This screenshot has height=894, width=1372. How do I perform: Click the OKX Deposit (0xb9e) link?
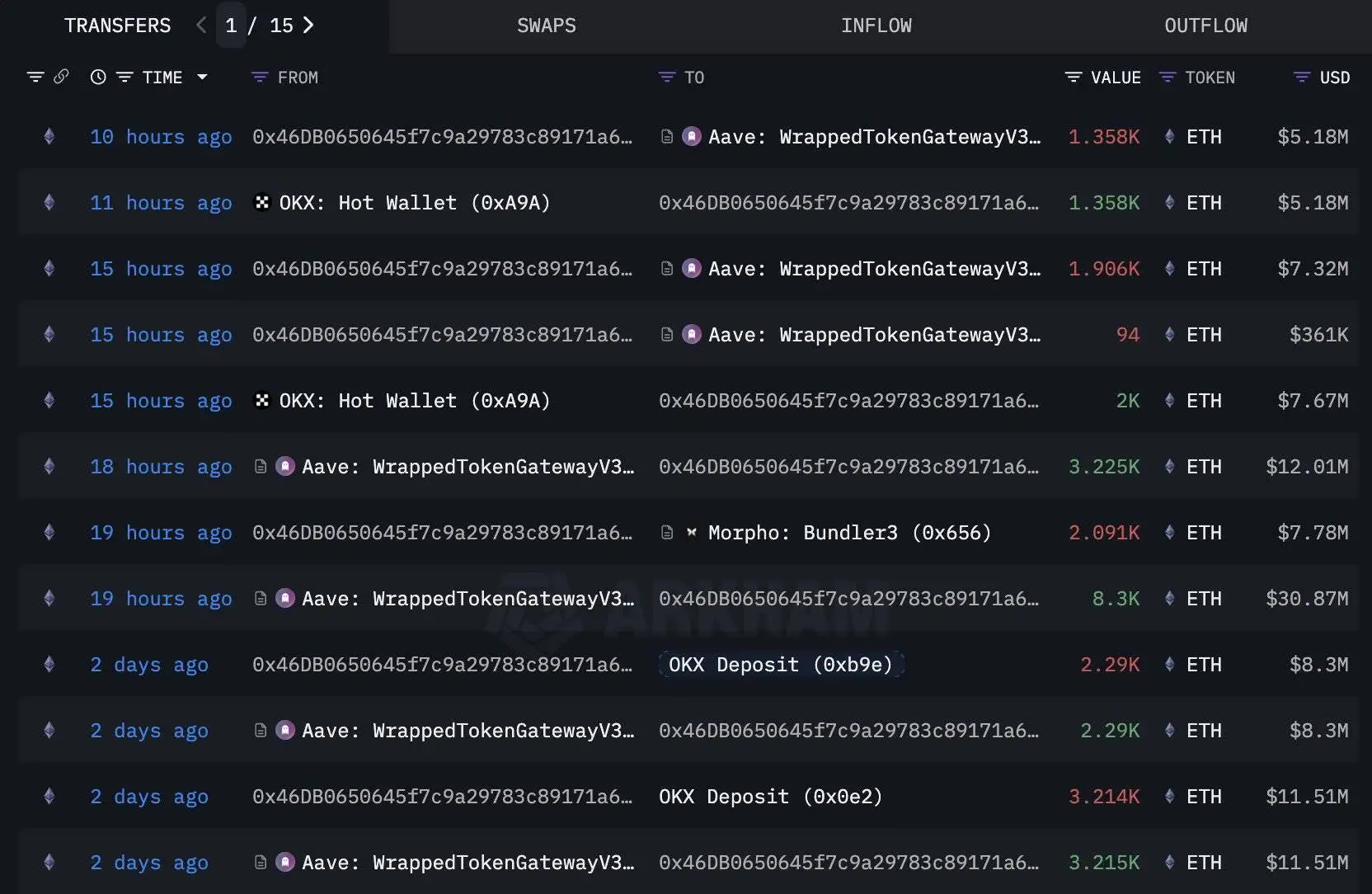780,665
